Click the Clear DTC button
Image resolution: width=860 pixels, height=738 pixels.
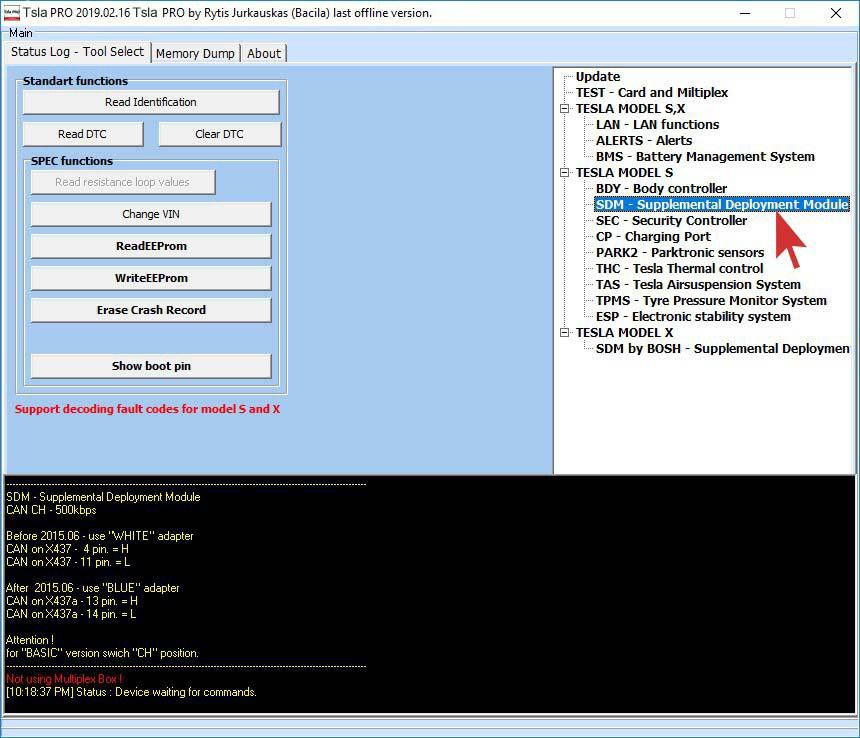(219, 134)
